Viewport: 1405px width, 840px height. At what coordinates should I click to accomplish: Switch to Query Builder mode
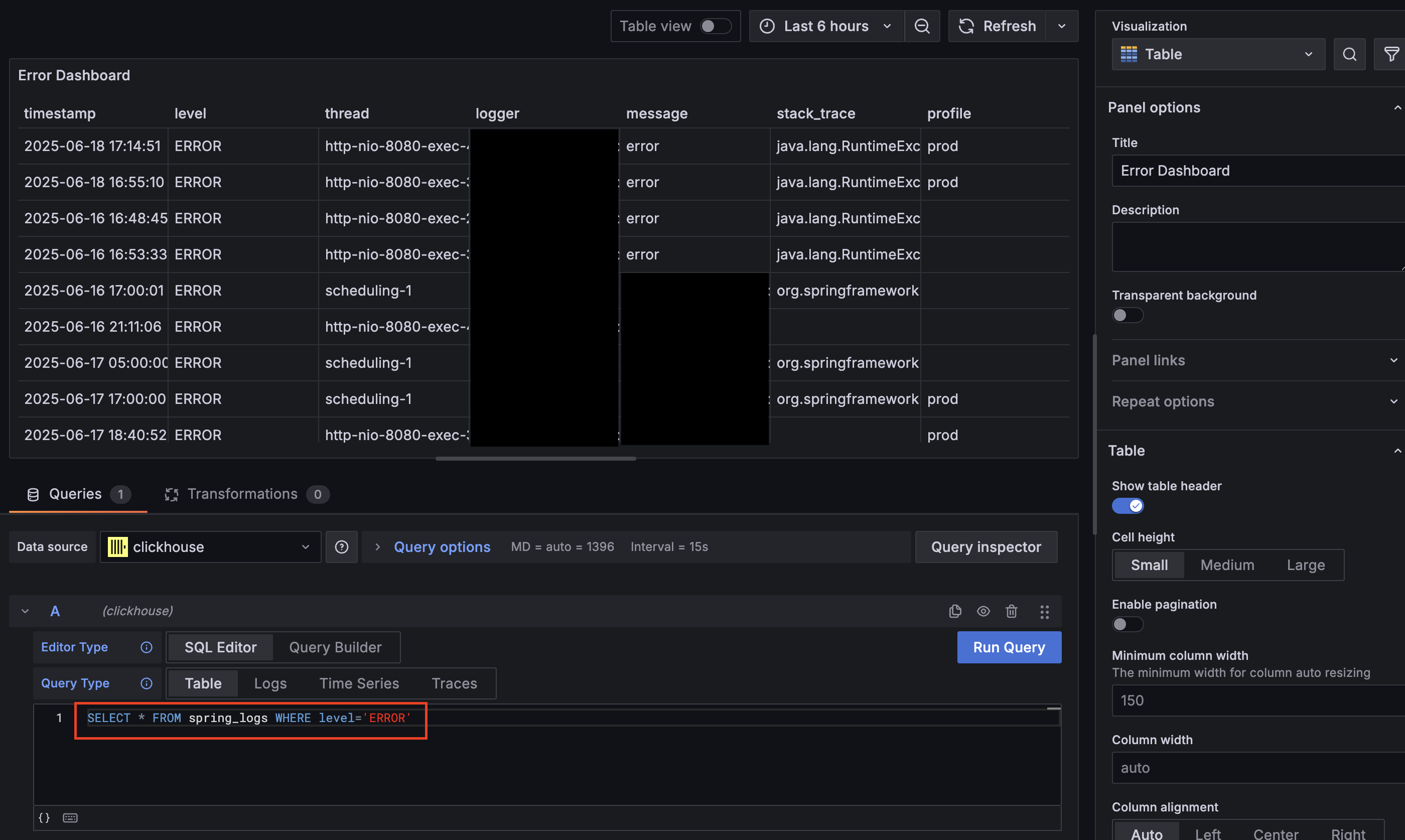click(335, 647)
